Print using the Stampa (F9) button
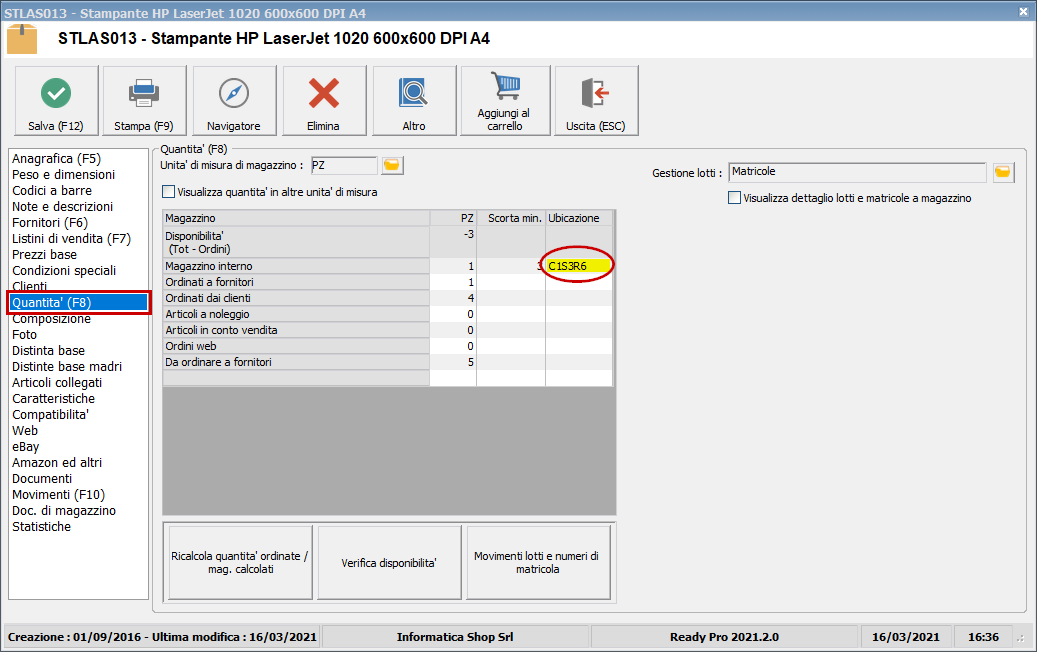The height and width of the screenshot is (652, 1037). [x=144, y=101]
